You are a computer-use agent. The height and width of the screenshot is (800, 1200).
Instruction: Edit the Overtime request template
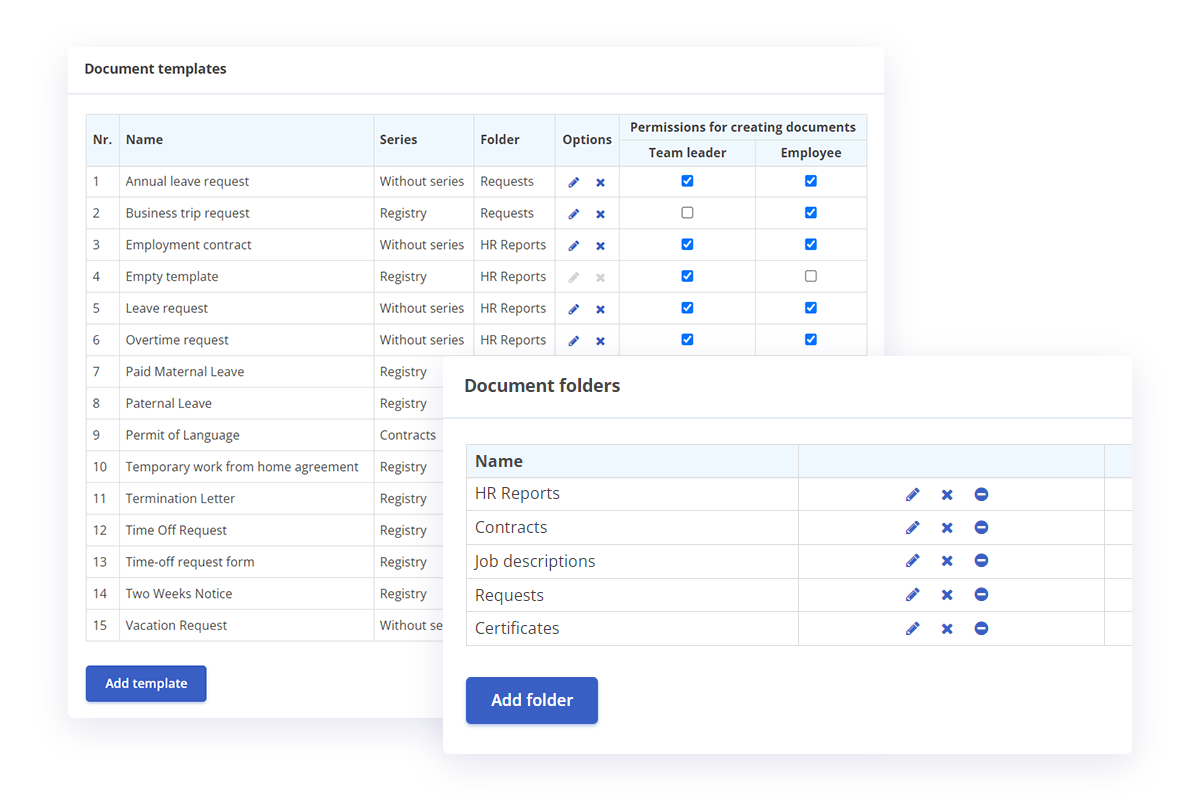tap(574, 341)
